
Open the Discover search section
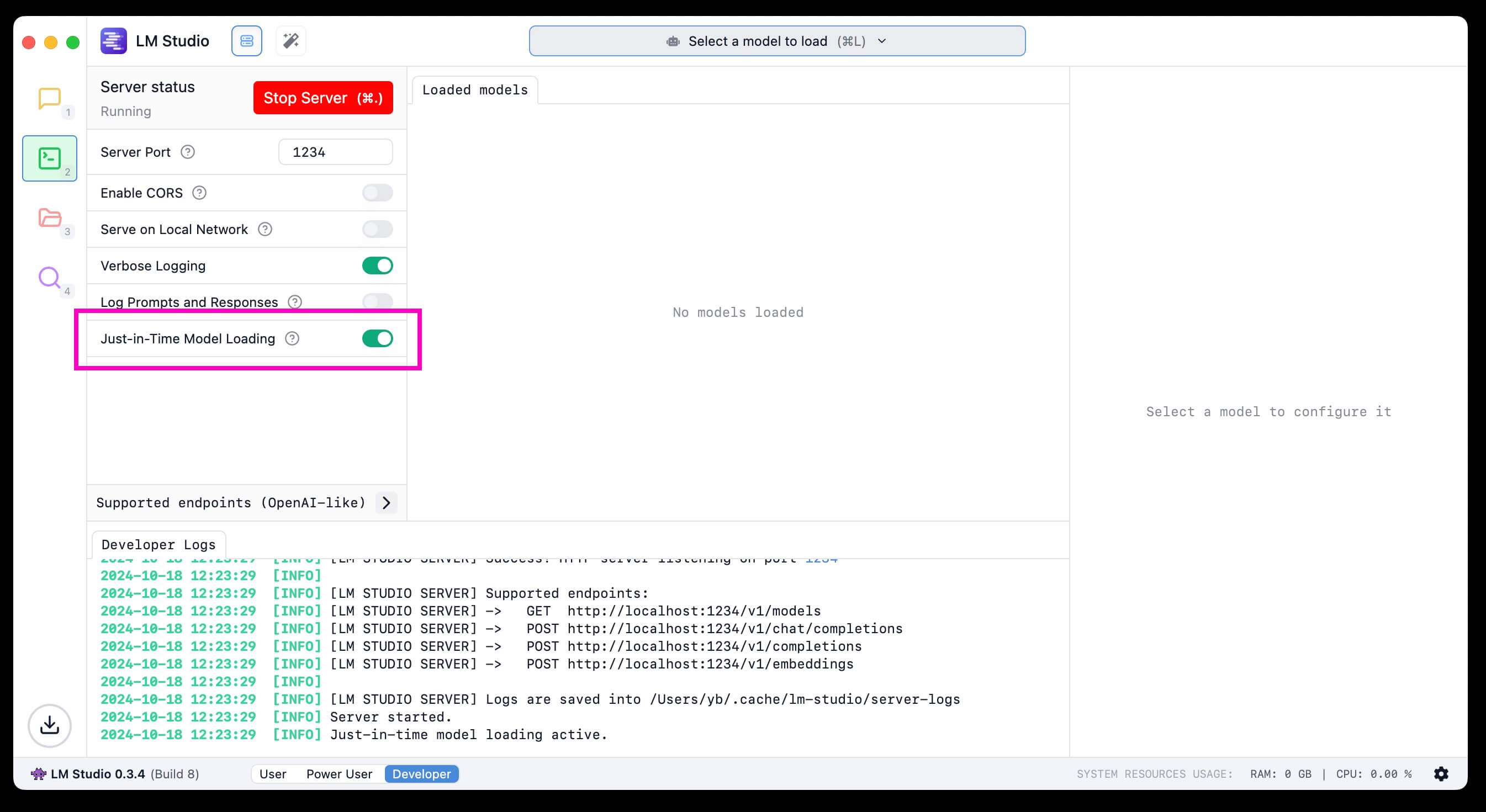[x=50, y=278]
